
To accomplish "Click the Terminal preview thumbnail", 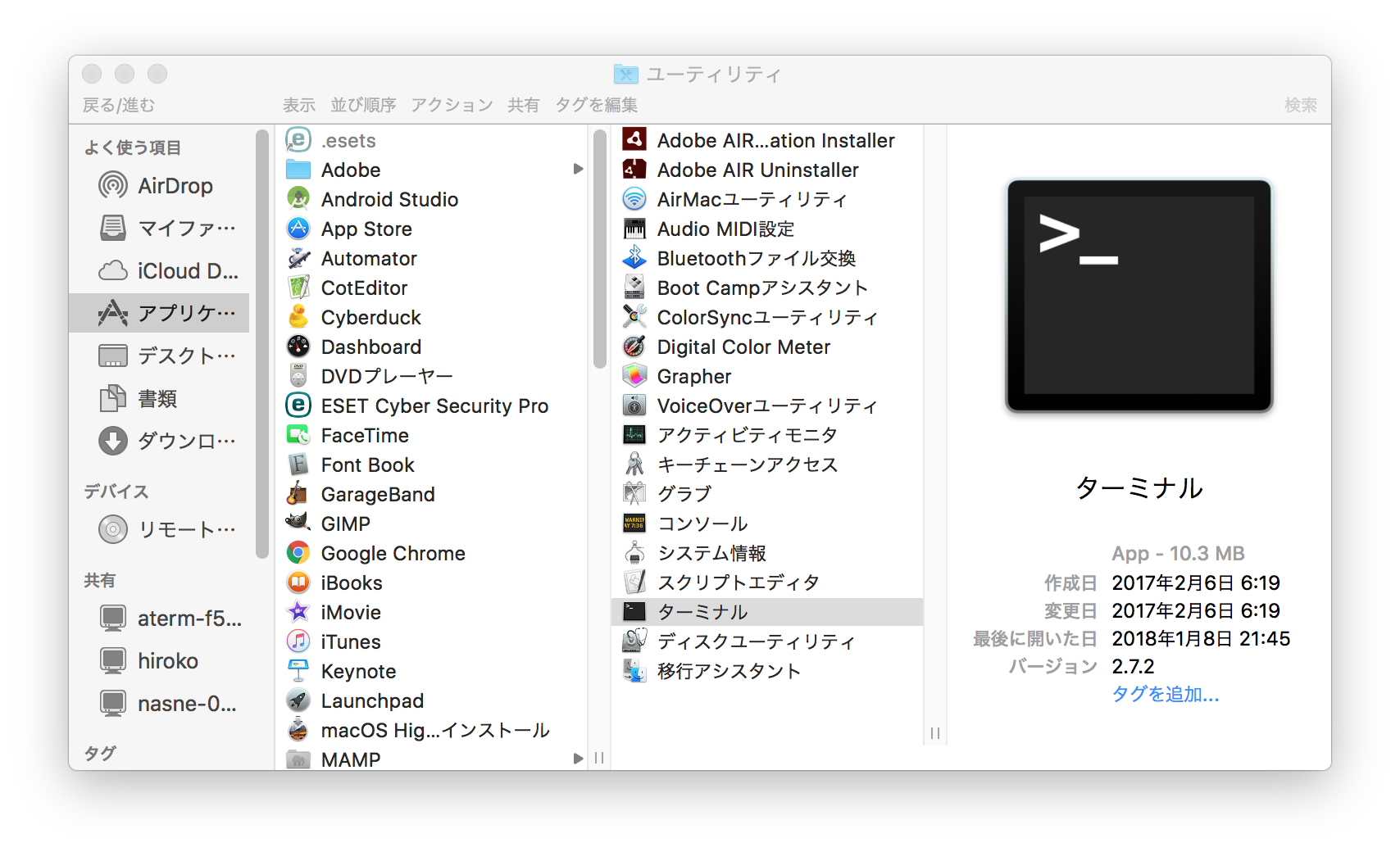I will pyautogui.click(x=1139, y=296).
